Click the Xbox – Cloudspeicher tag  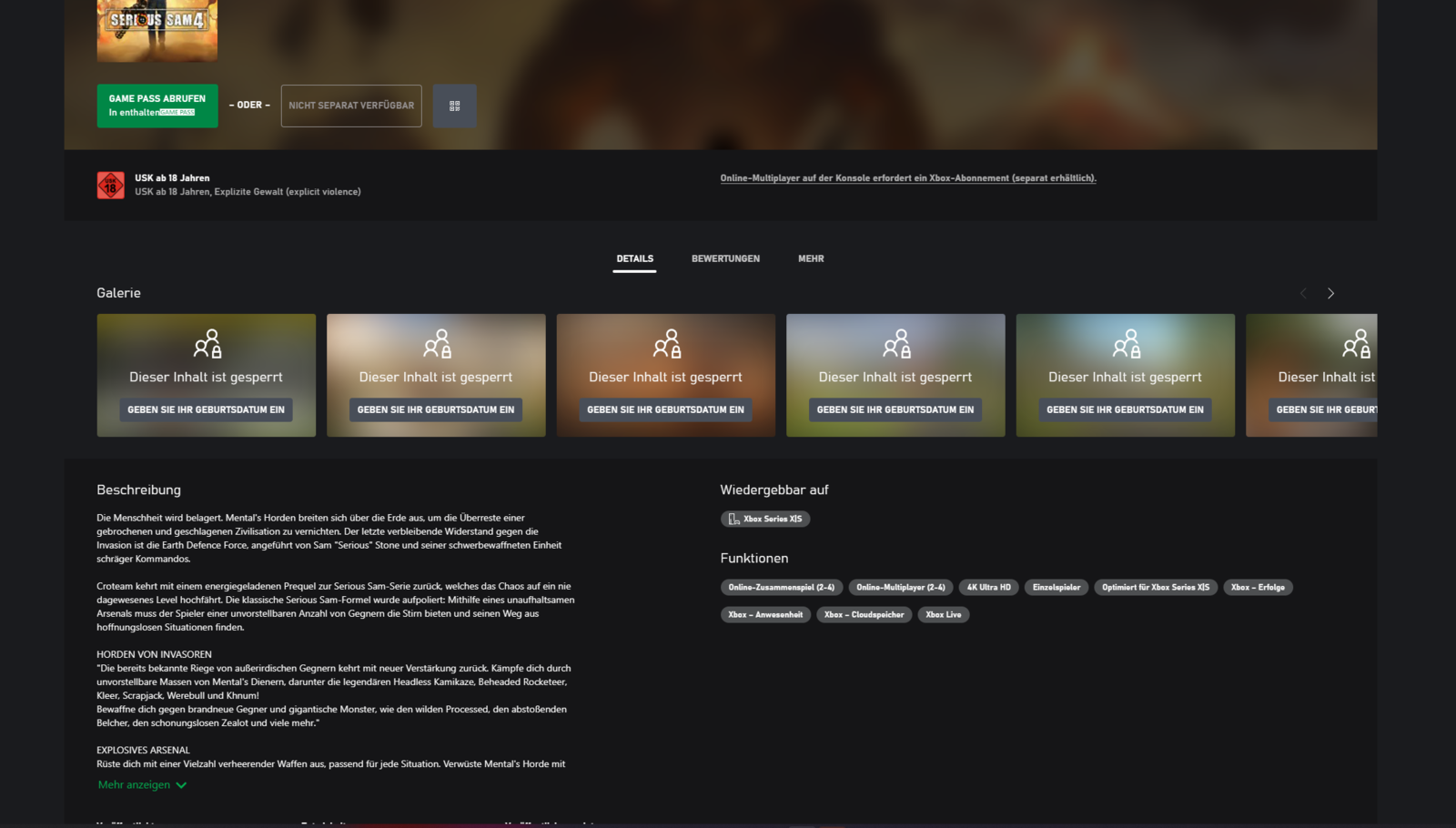click(864, 615)
